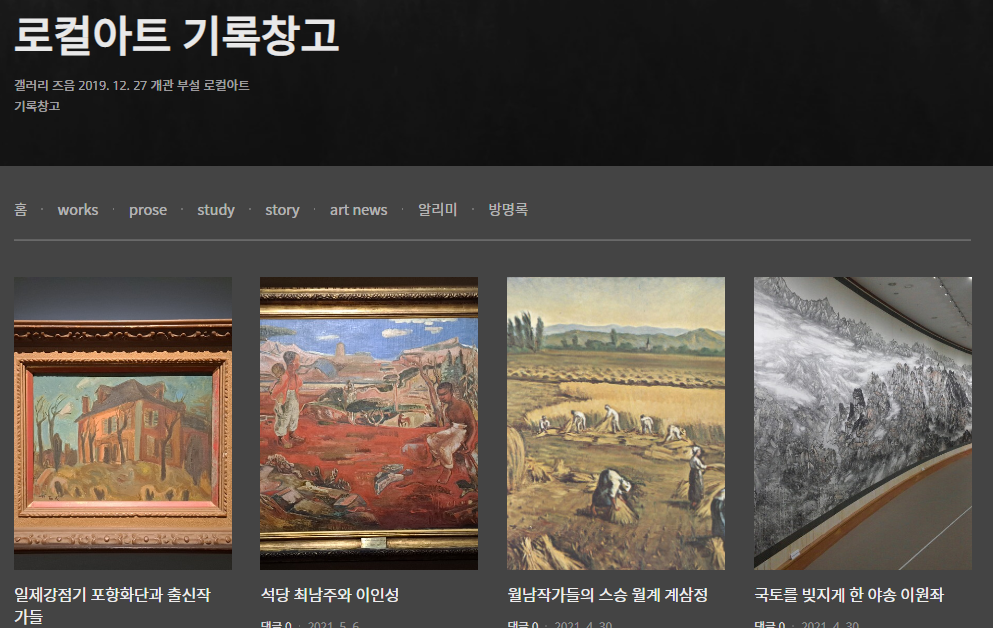
Task: Open the story category
Action: click(282, 210)
